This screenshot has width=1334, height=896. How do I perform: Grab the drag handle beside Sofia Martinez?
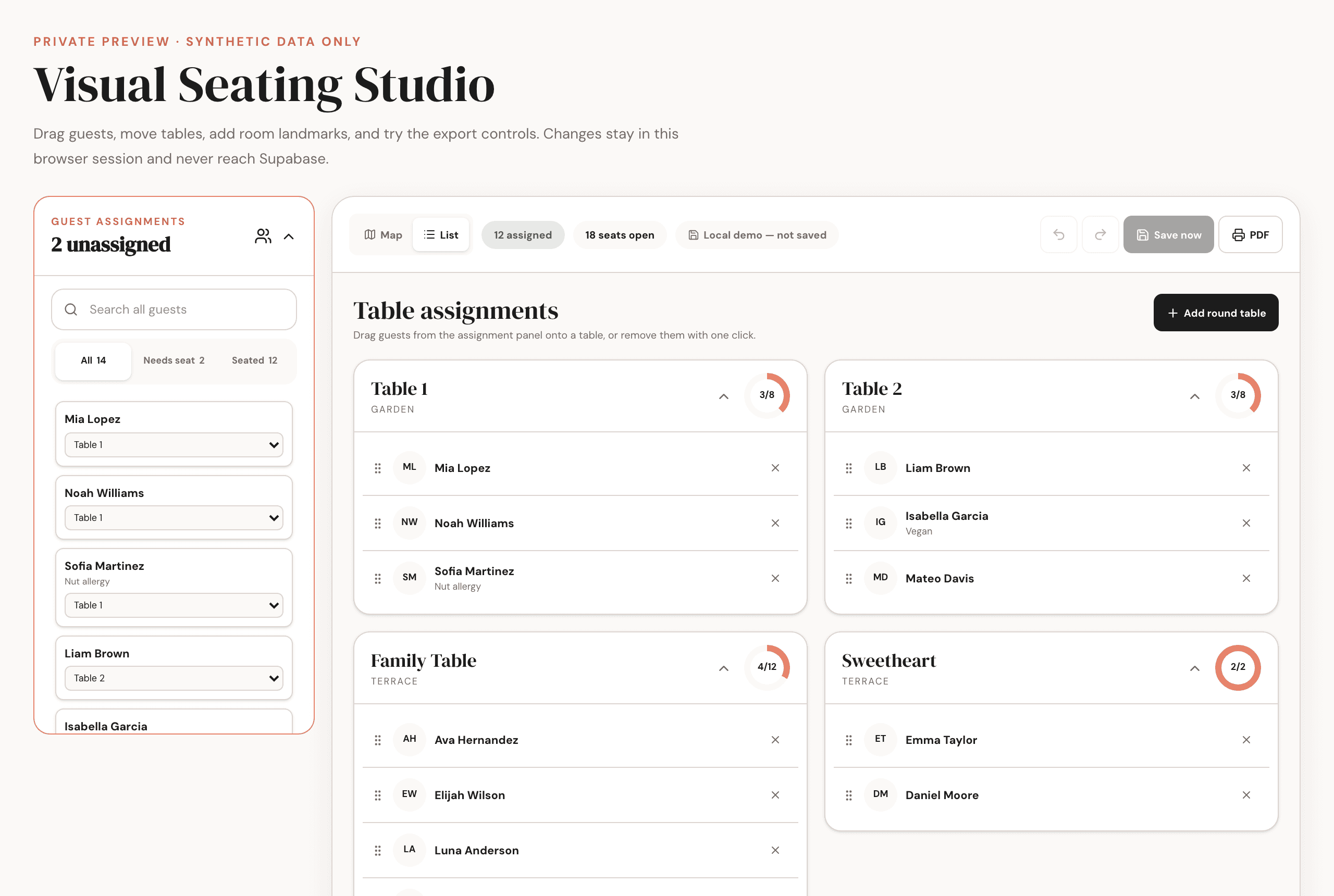pos(378,578)
